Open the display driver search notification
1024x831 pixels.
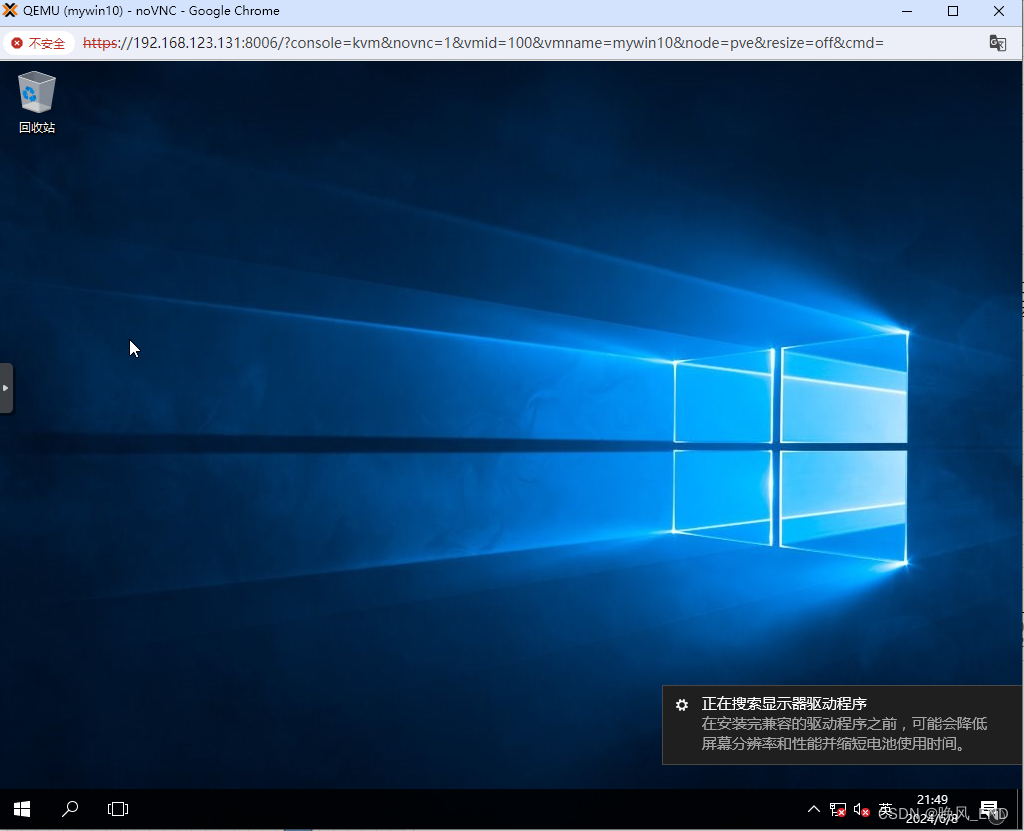pos(842,725)
